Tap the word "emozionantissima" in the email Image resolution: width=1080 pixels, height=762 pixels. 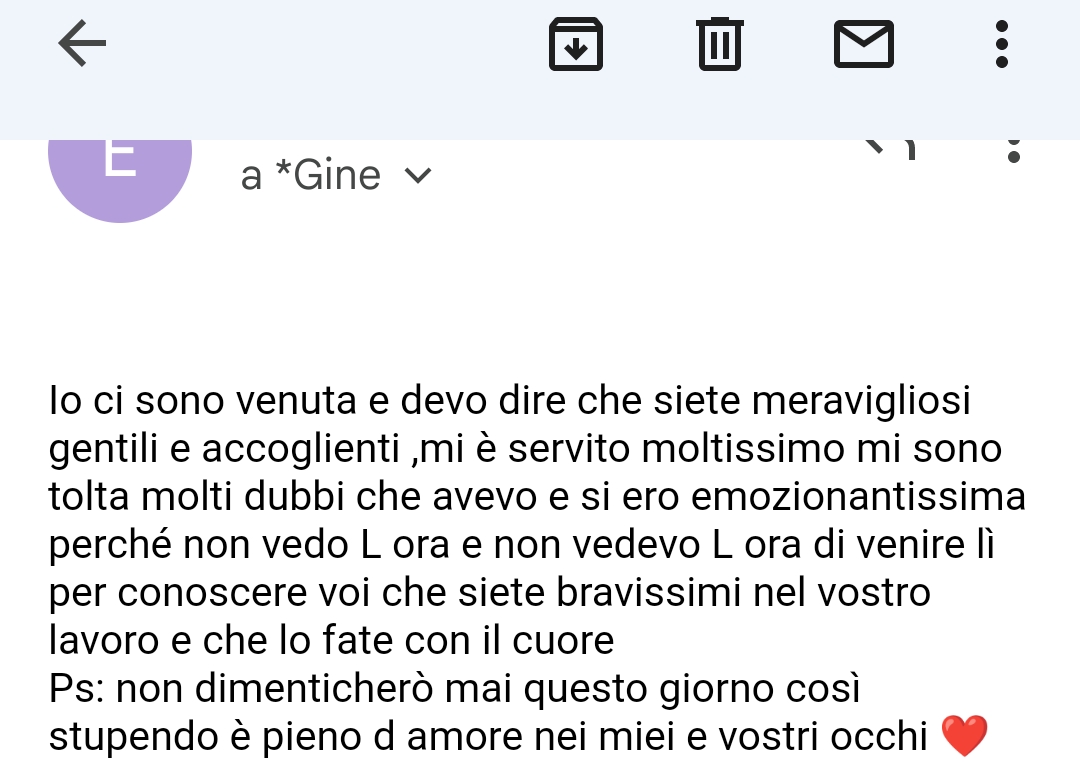coord(858,496)
